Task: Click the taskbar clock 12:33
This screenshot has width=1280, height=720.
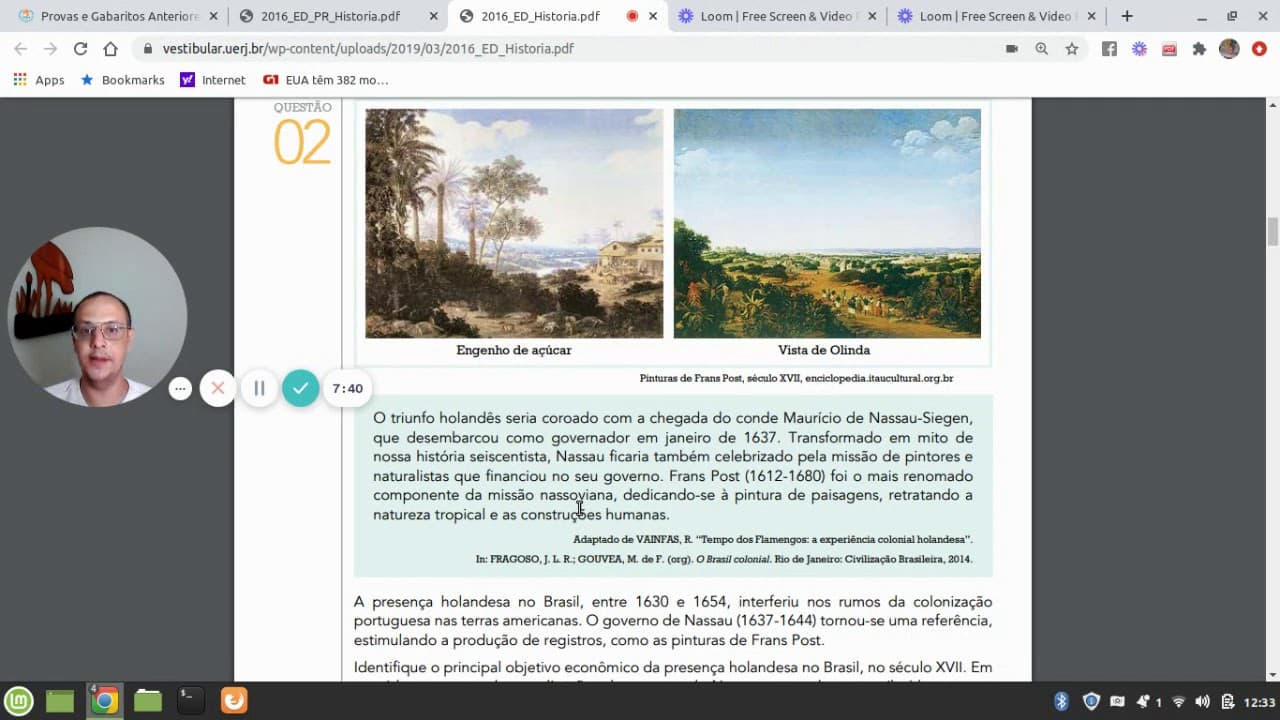Action: coord(1260,702)
